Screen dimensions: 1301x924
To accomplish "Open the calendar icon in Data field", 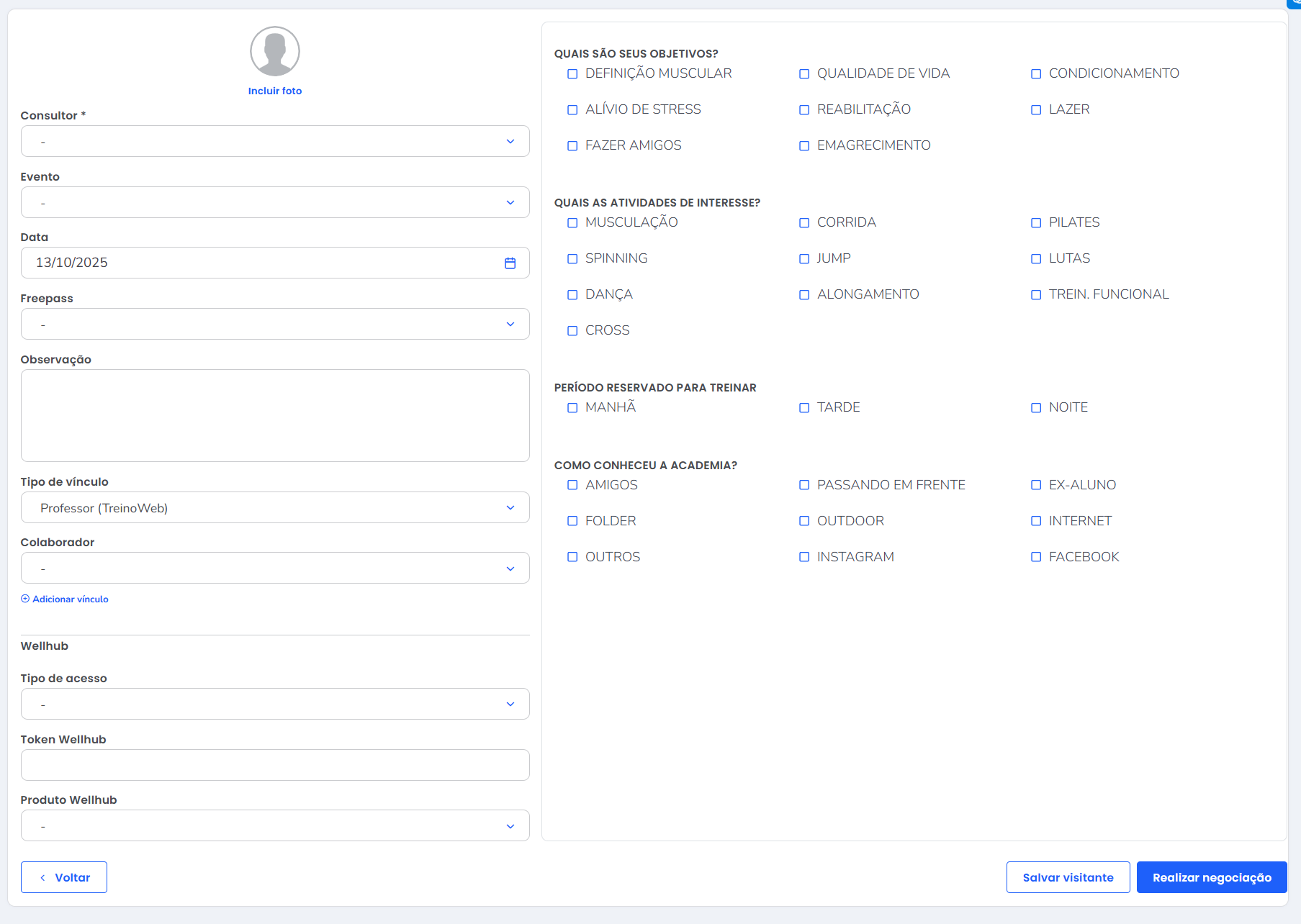I will coord(510,263).
